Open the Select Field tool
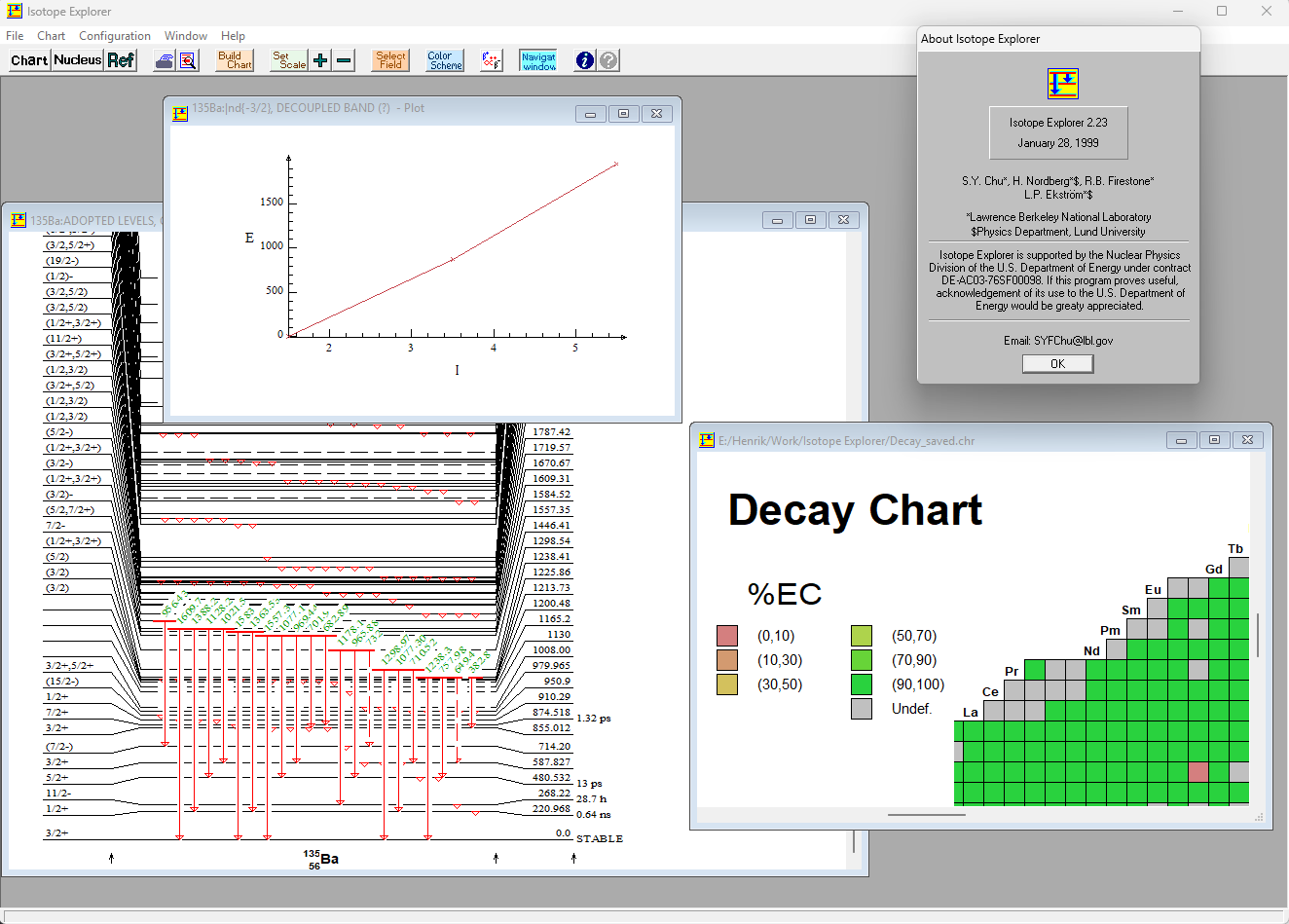This screenshot has width=1289, height=924. coord(390,59)
